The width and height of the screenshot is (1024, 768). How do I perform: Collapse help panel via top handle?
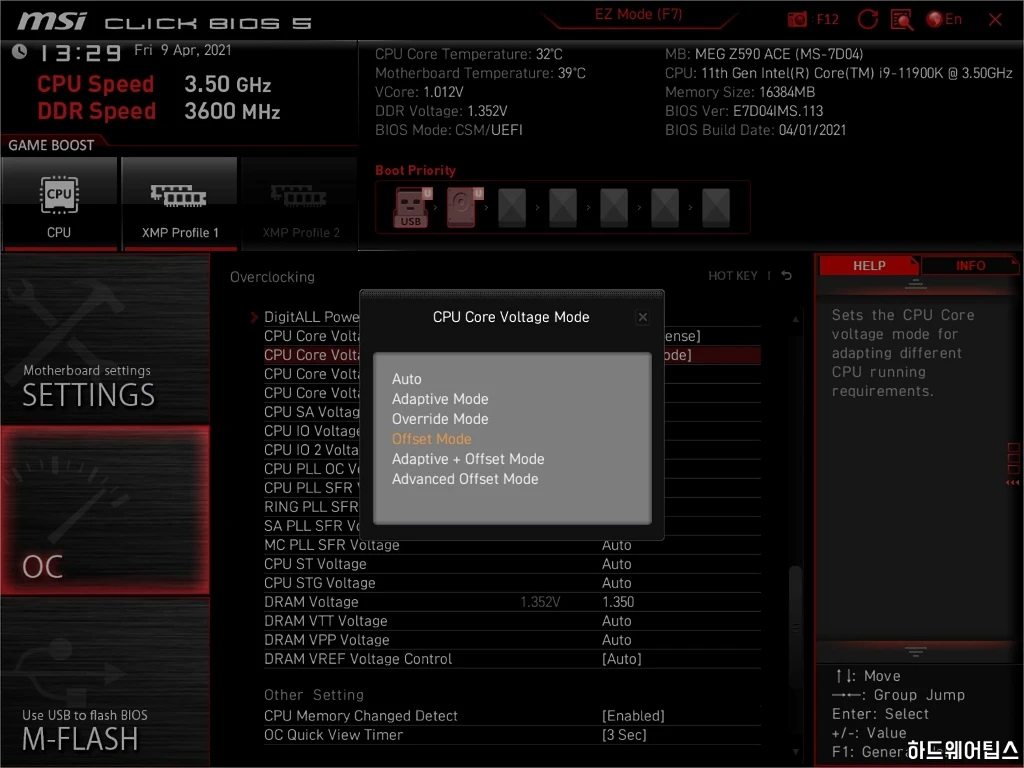(916, 284)
